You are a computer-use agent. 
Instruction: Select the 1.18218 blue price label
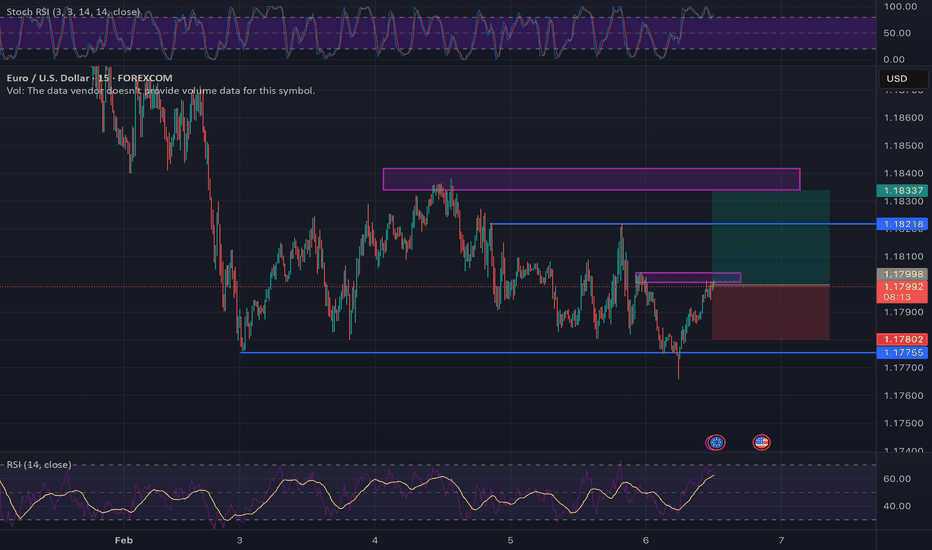(x=902, y=224)
